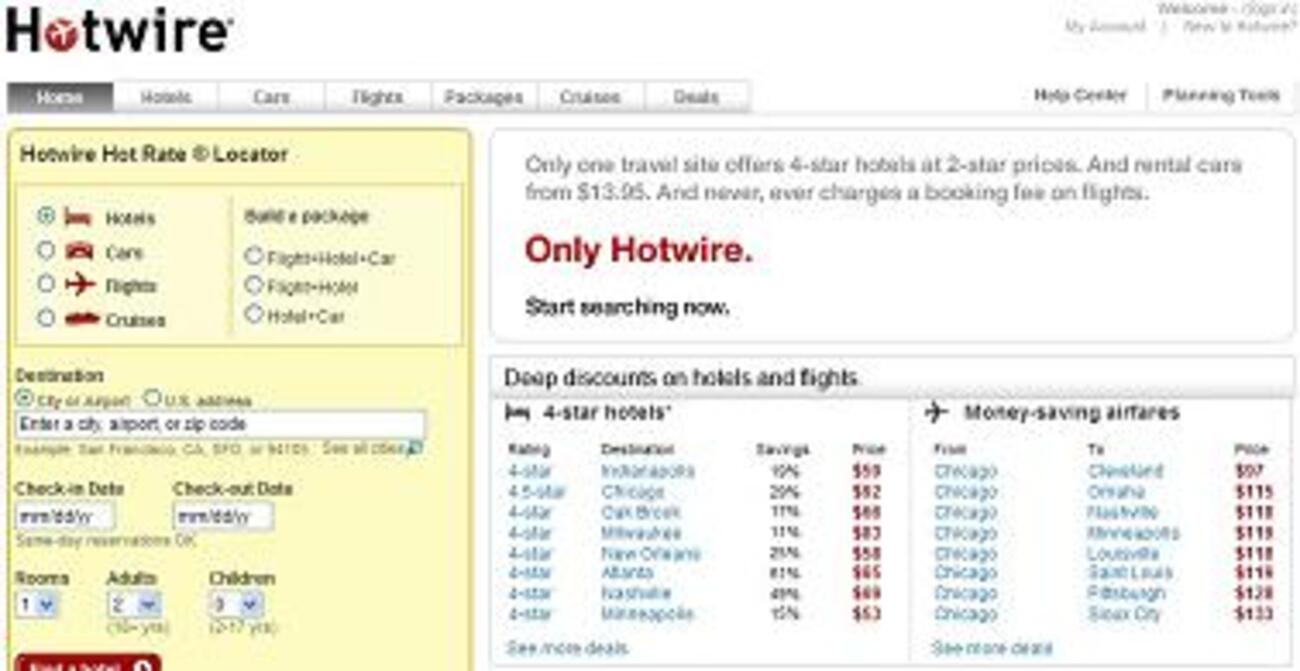Screen dimensions: 1300x671
Task: Click the 4.5-star rating link
Action: click(536, 492)
